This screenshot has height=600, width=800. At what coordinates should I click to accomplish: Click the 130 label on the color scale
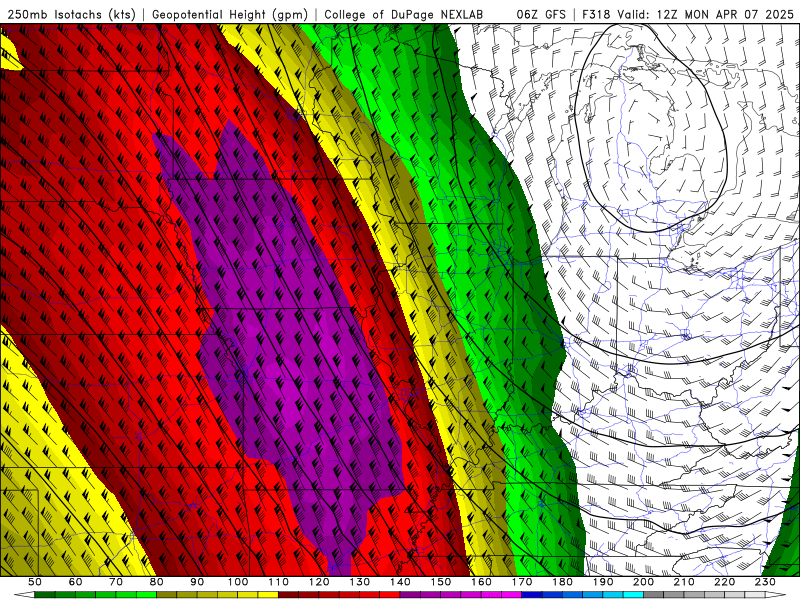pos(360,582)
